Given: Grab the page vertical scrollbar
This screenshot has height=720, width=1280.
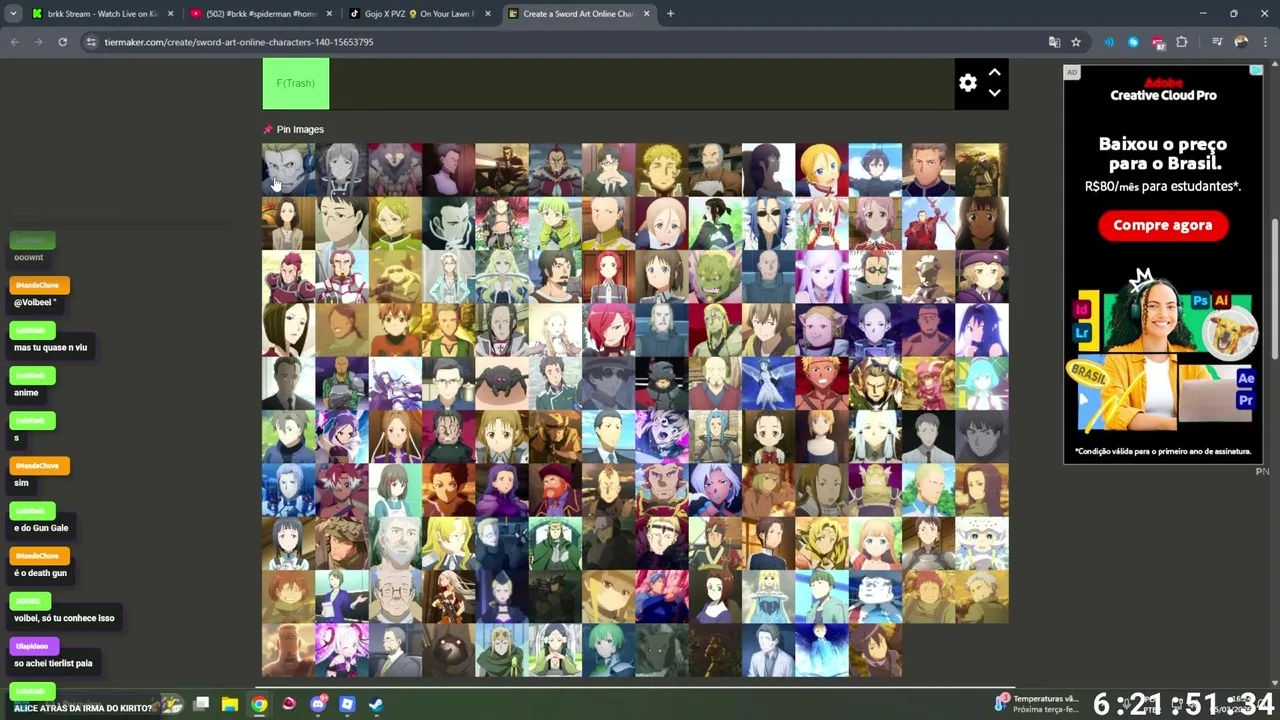Looking at the screenshot, I should pyautogui.click(x=1274, y=290).
